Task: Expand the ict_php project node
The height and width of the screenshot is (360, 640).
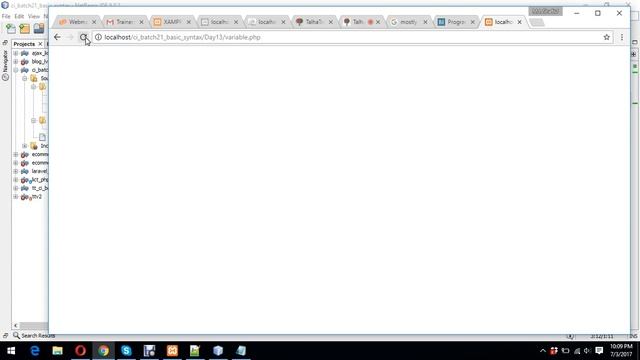Action: pos(16,180)
